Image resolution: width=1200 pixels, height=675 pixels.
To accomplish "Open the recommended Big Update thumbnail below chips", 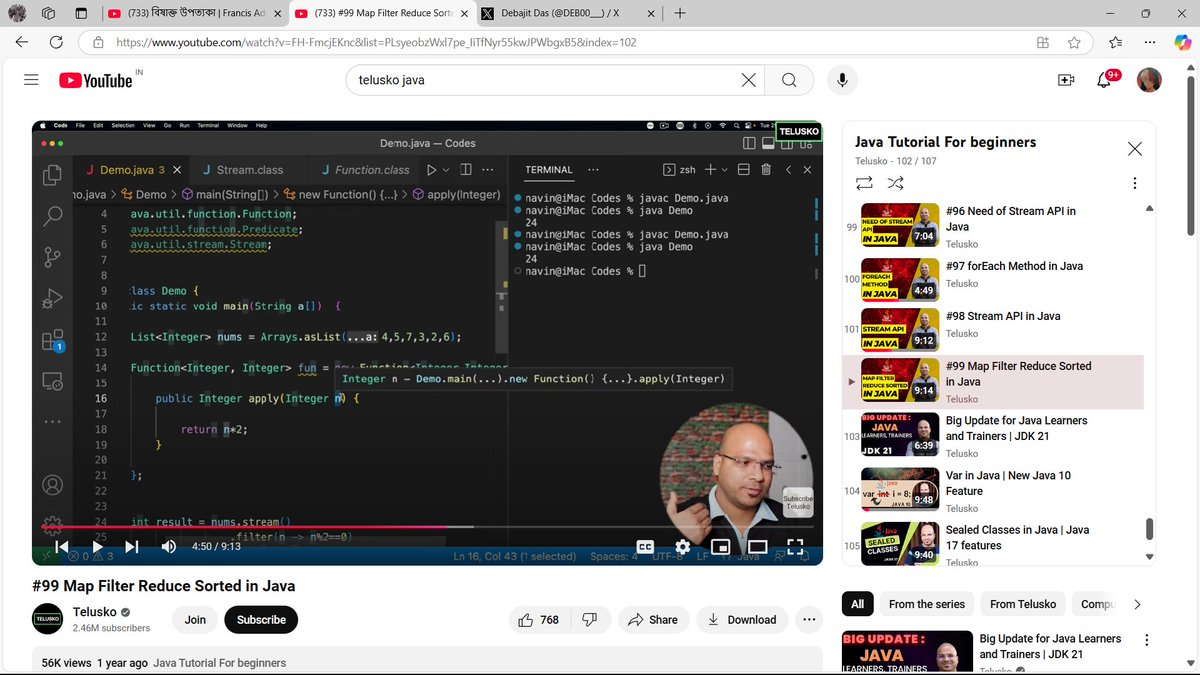I will (907, 652).
